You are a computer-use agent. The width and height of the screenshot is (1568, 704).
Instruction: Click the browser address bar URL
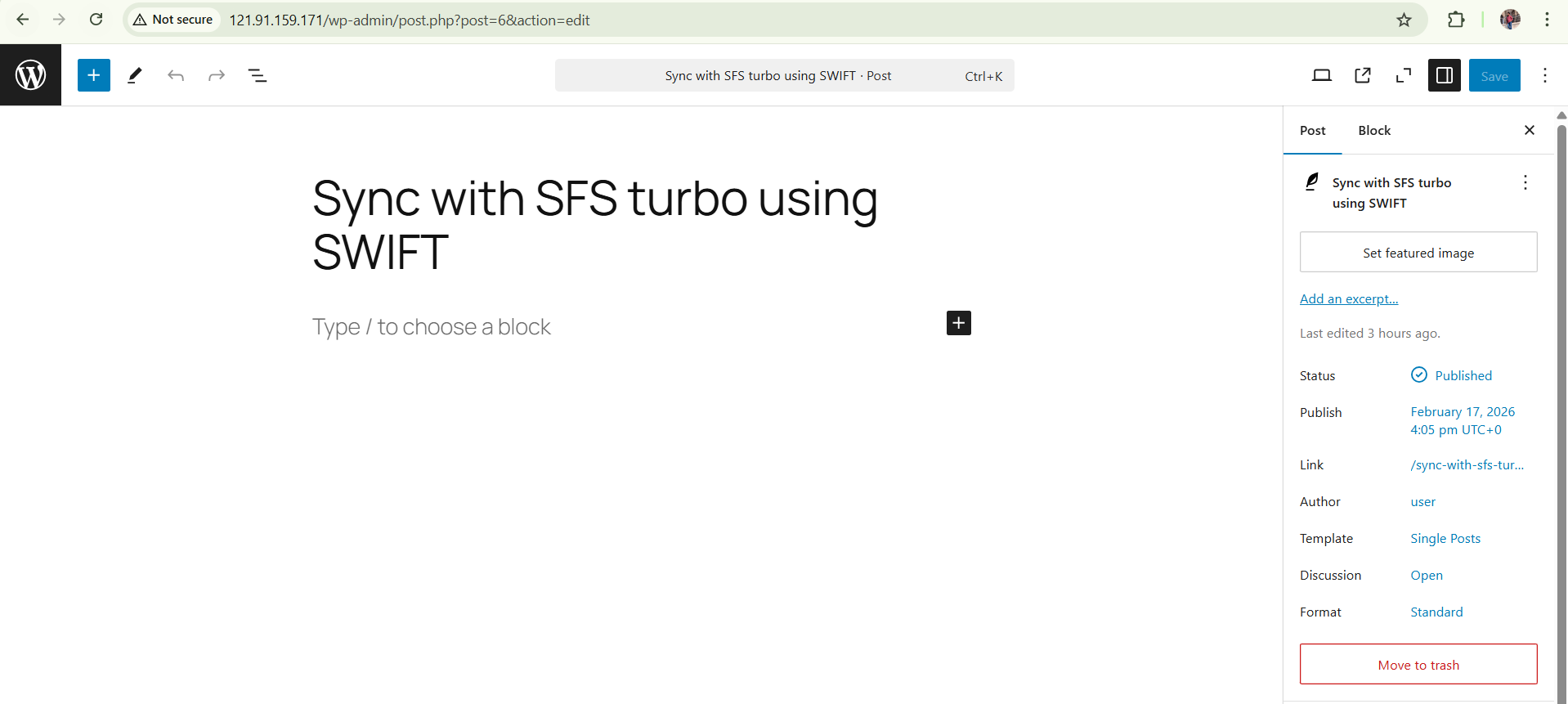click(x=409, y=20)
